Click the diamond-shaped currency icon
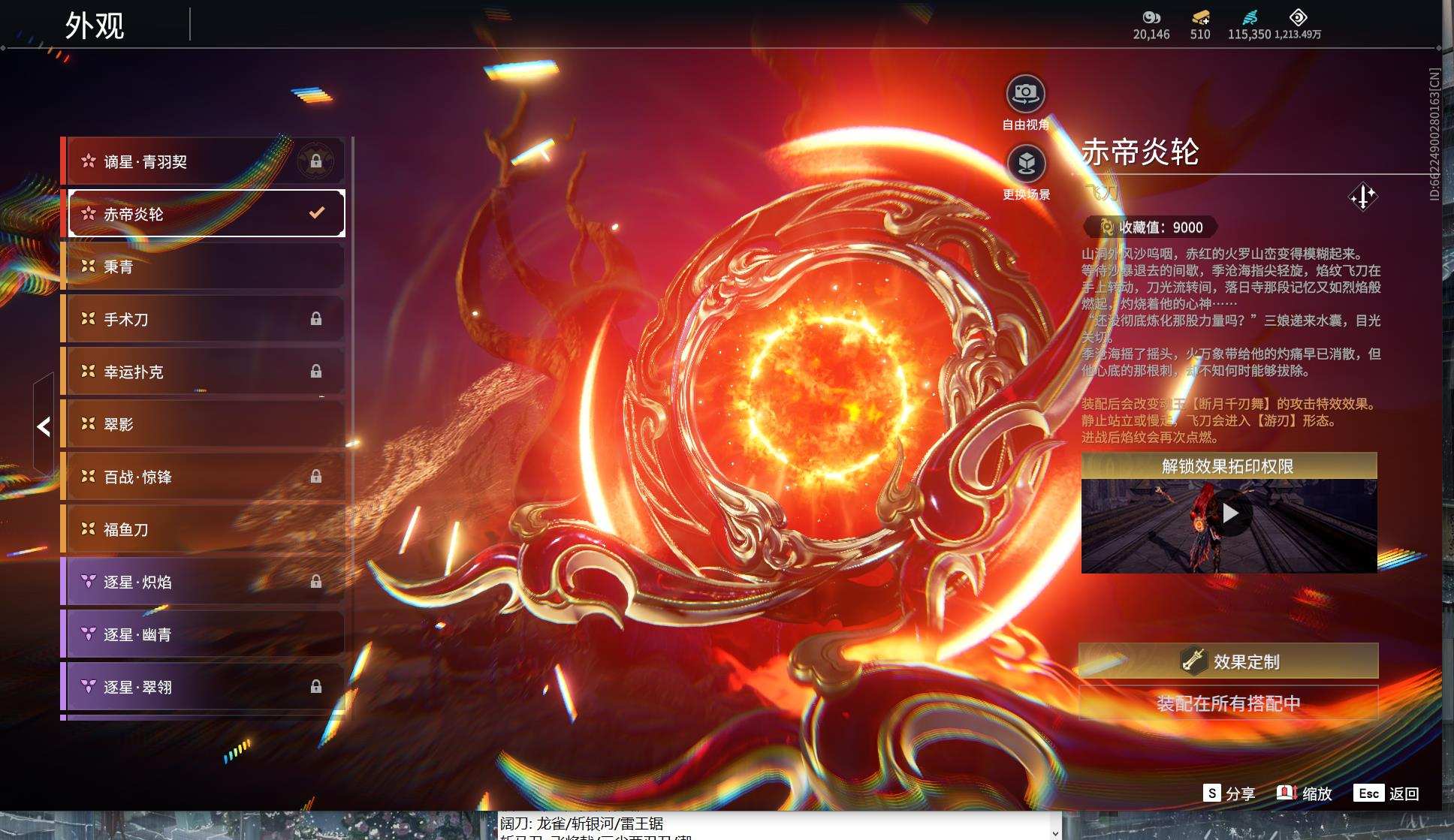This screenshot has height=840, width=1454. click(1298, 17)
